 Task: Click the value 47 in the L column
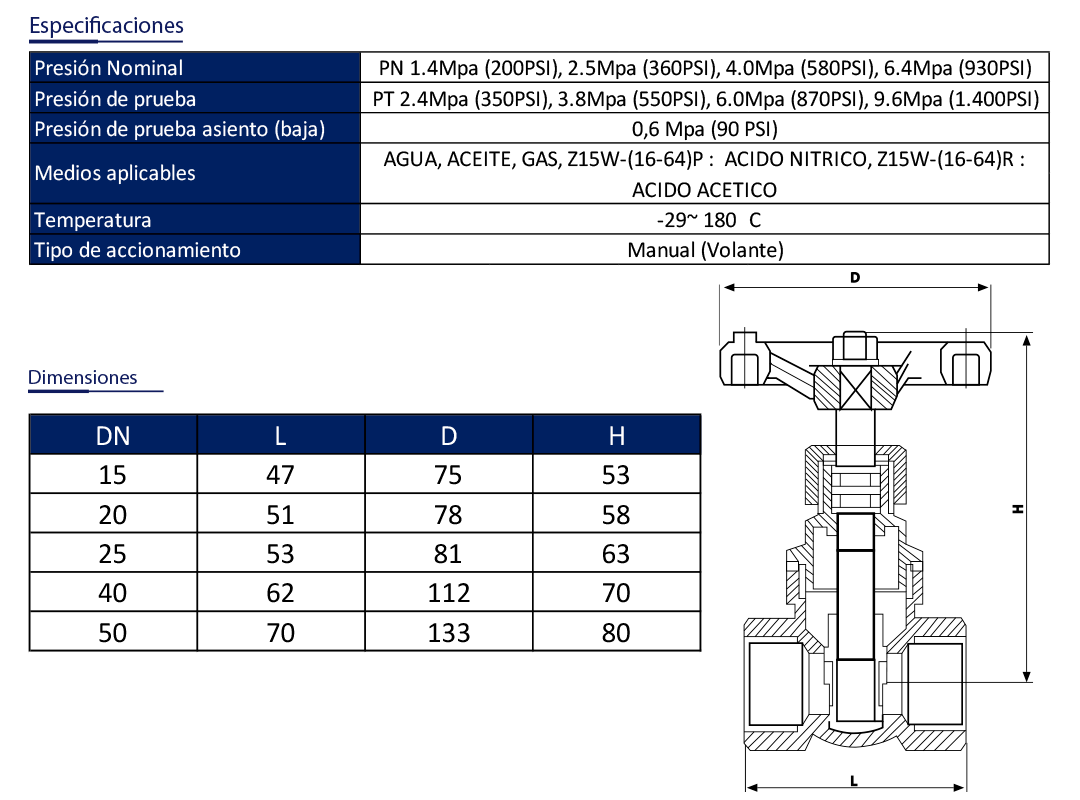tap(281, 475)
